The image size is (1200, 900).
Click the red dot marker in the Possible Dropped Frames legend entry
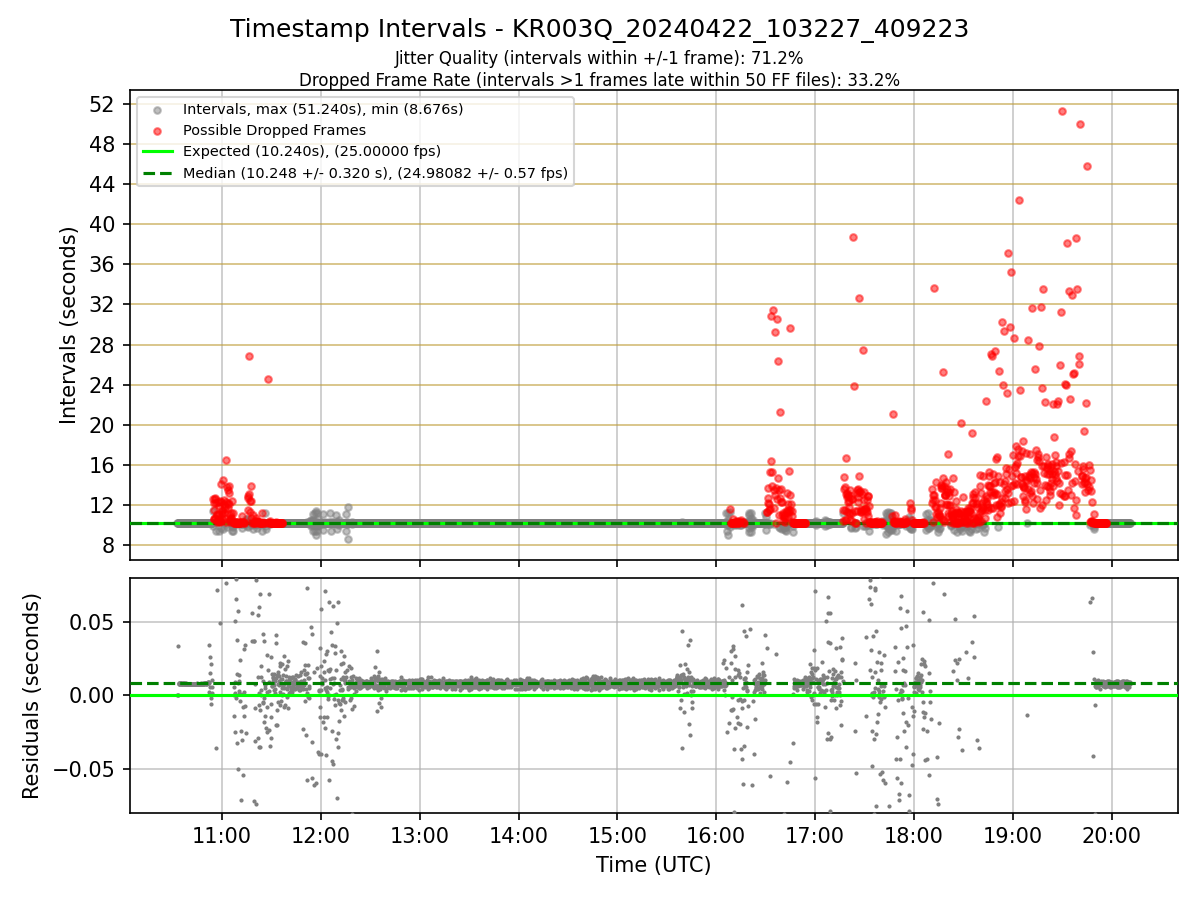point(157,130)
